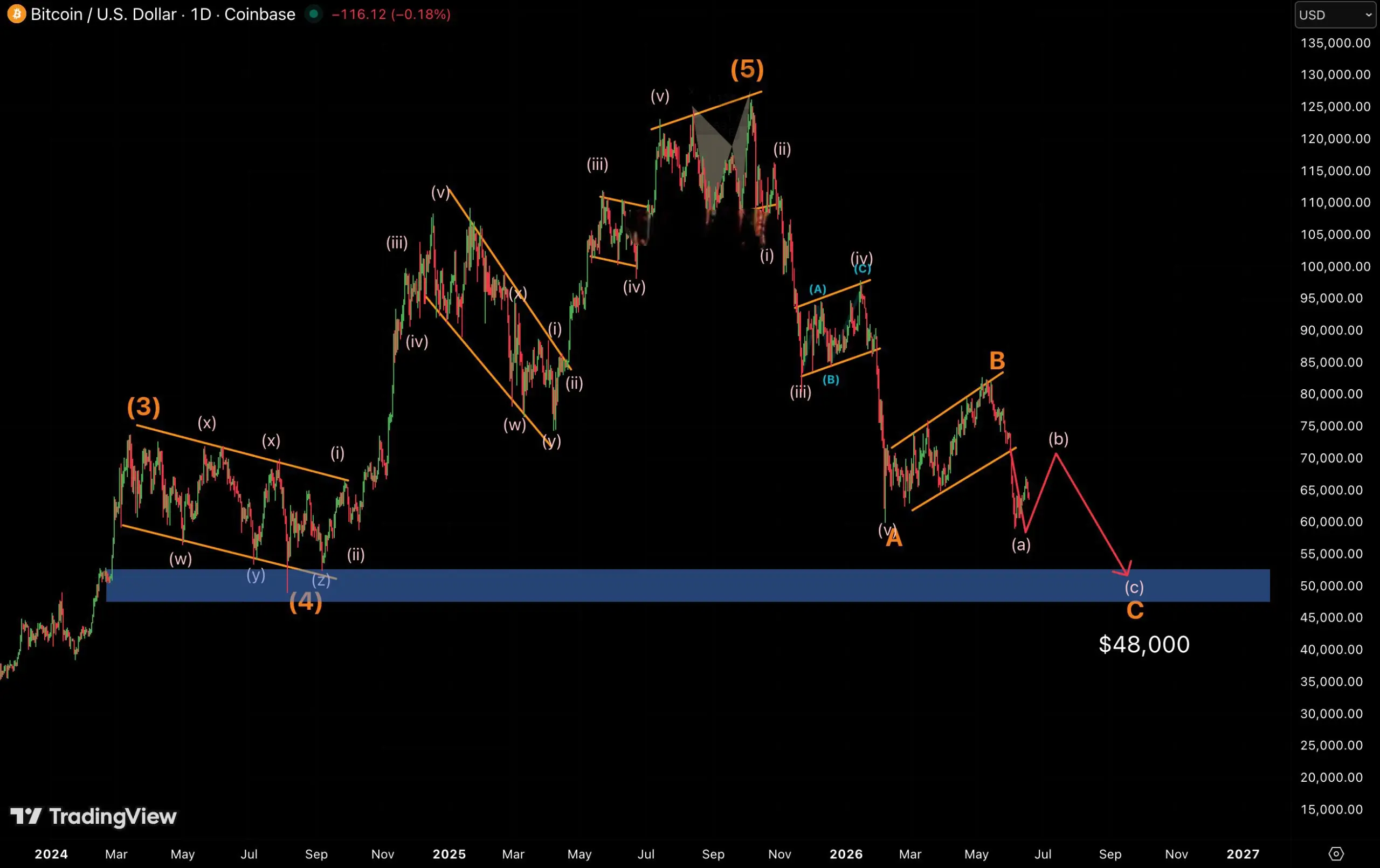Open the chart settings gear icon

click(1336, 853)
